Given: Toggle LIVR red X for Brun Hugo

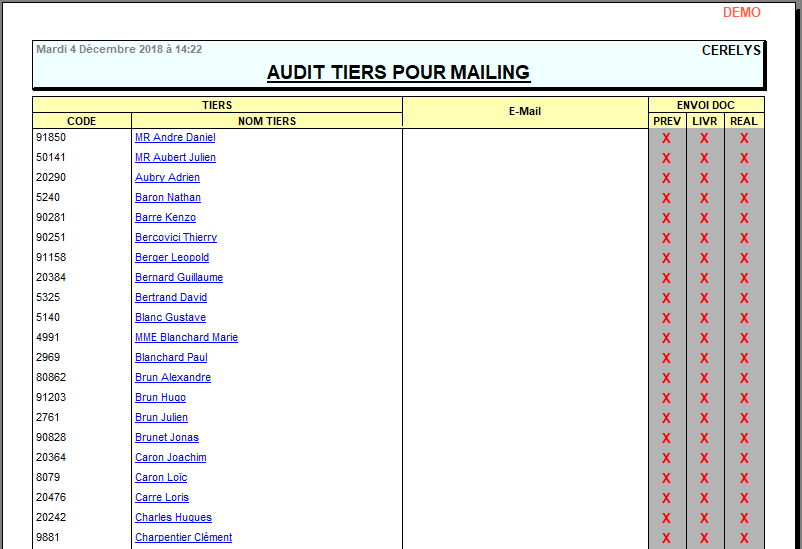Looking at the screenshot, I should [x=704, y=399].
